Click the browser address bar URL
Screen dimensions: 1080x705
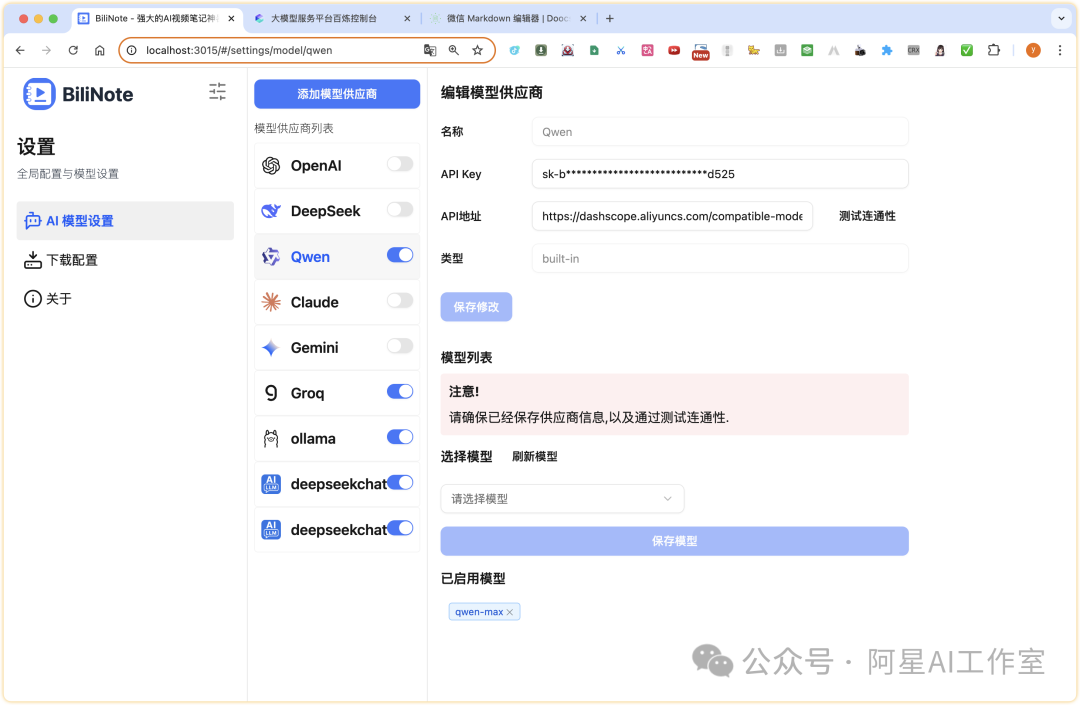pos(239,50)
